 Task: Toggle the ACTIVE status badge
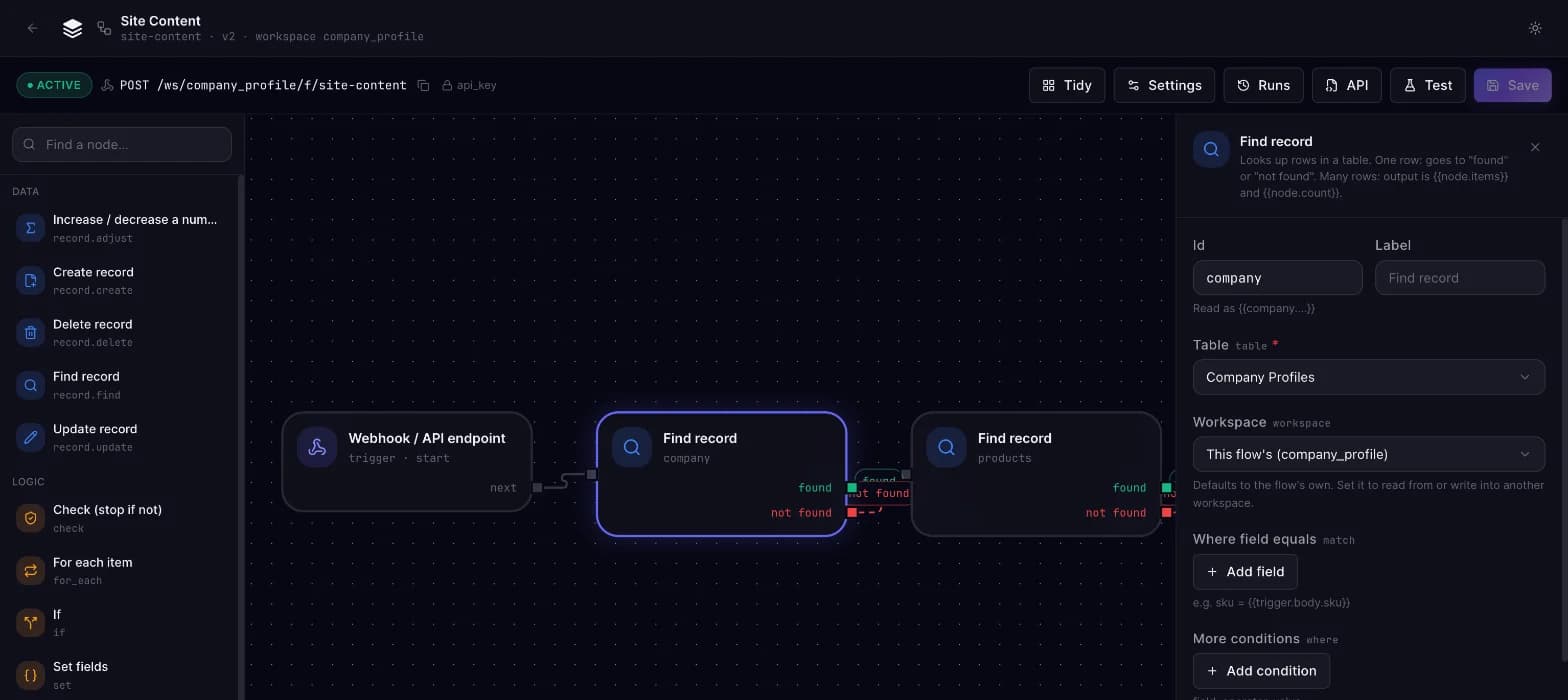point(54,85)
